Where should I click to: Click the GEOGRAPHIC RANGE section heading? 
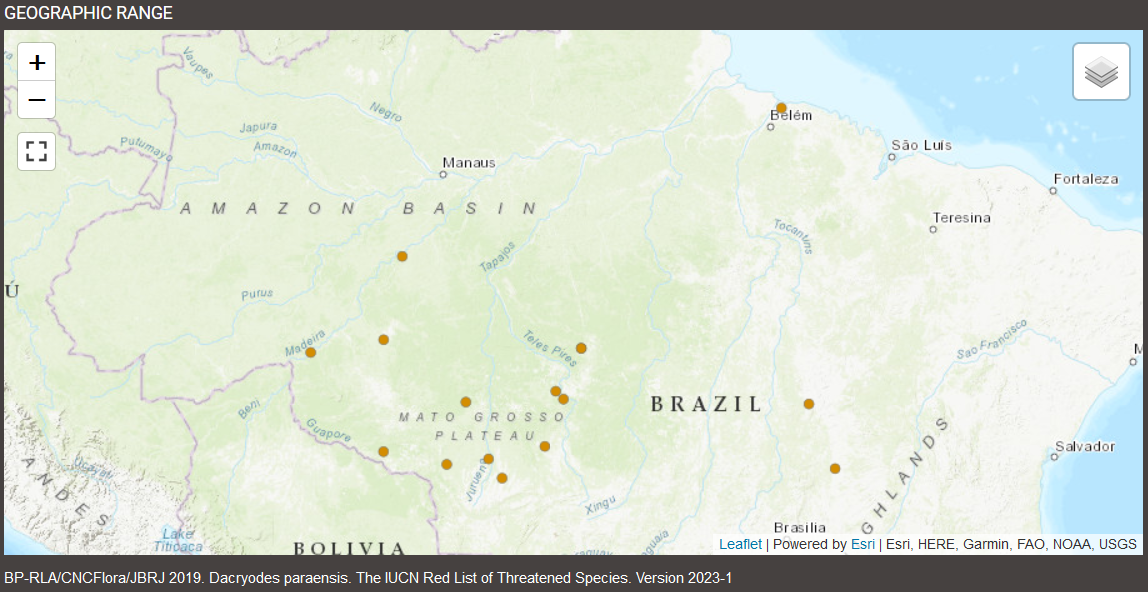point(88,13)
